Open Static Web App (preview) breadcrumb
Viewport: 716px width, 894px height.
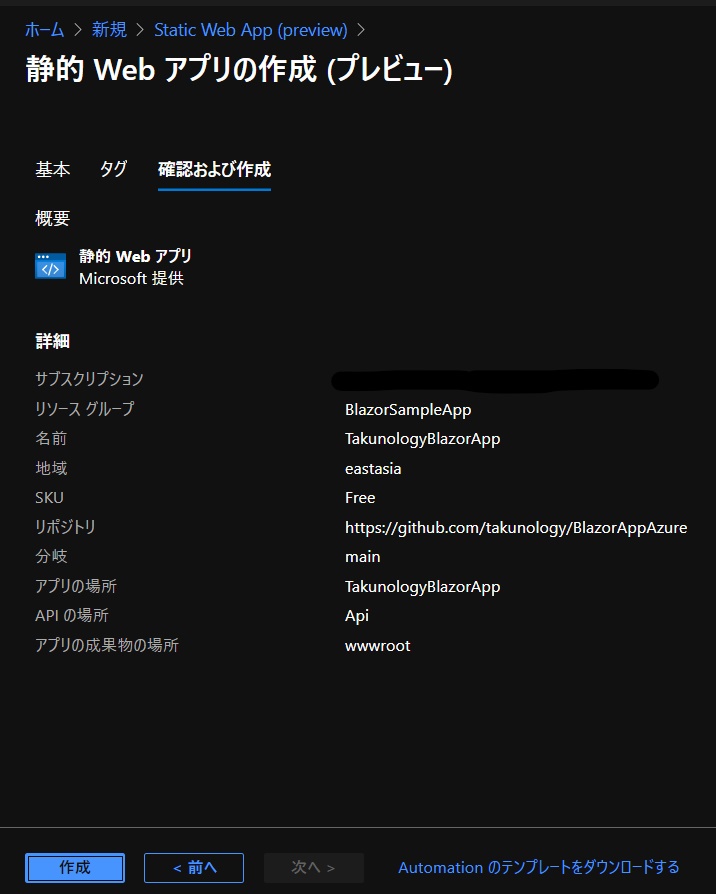click(x=251, y=30)
